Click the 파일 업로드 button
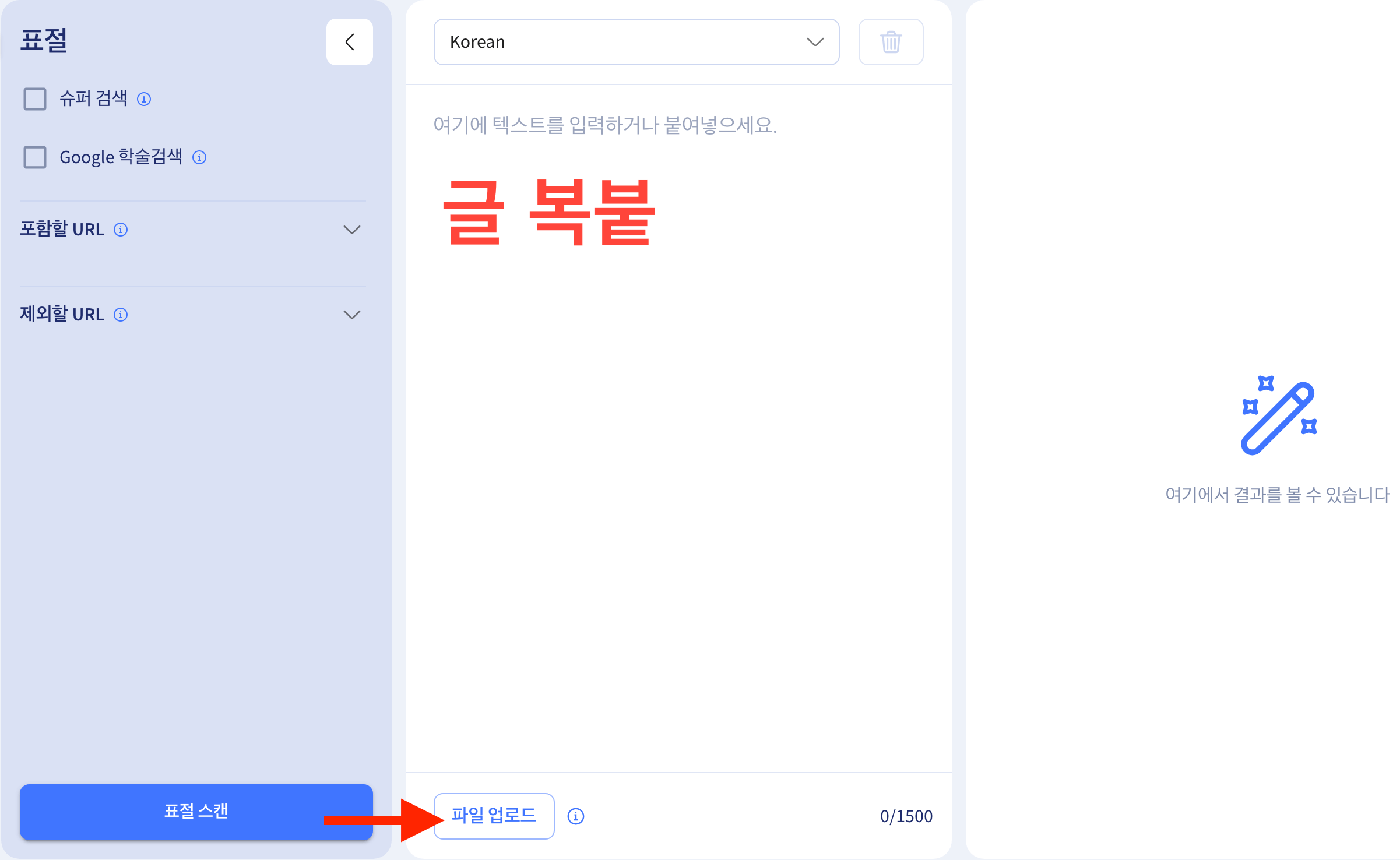1400x860 pixels. coord(494,816)
